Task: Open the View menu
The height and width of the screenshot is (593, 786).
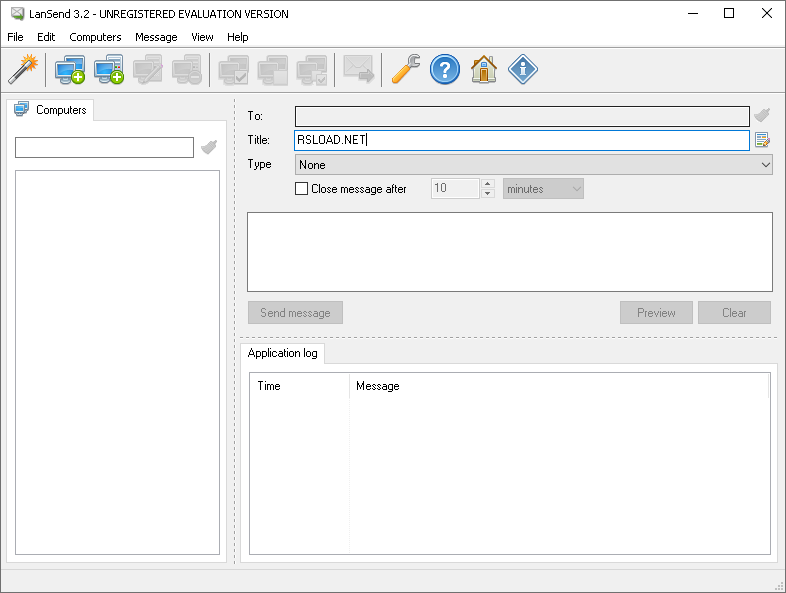Action: click(202, 37)
